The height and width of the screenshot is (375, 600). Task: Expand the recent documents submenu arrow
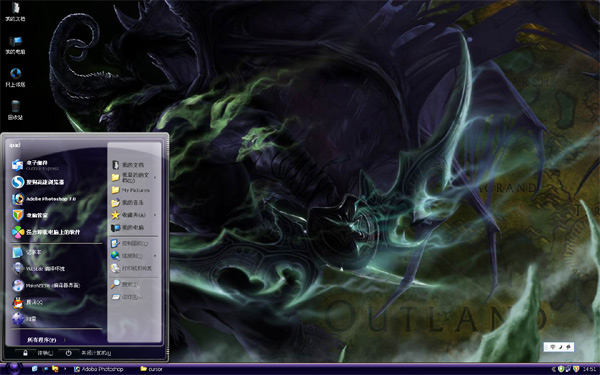[x=155, y=178]
